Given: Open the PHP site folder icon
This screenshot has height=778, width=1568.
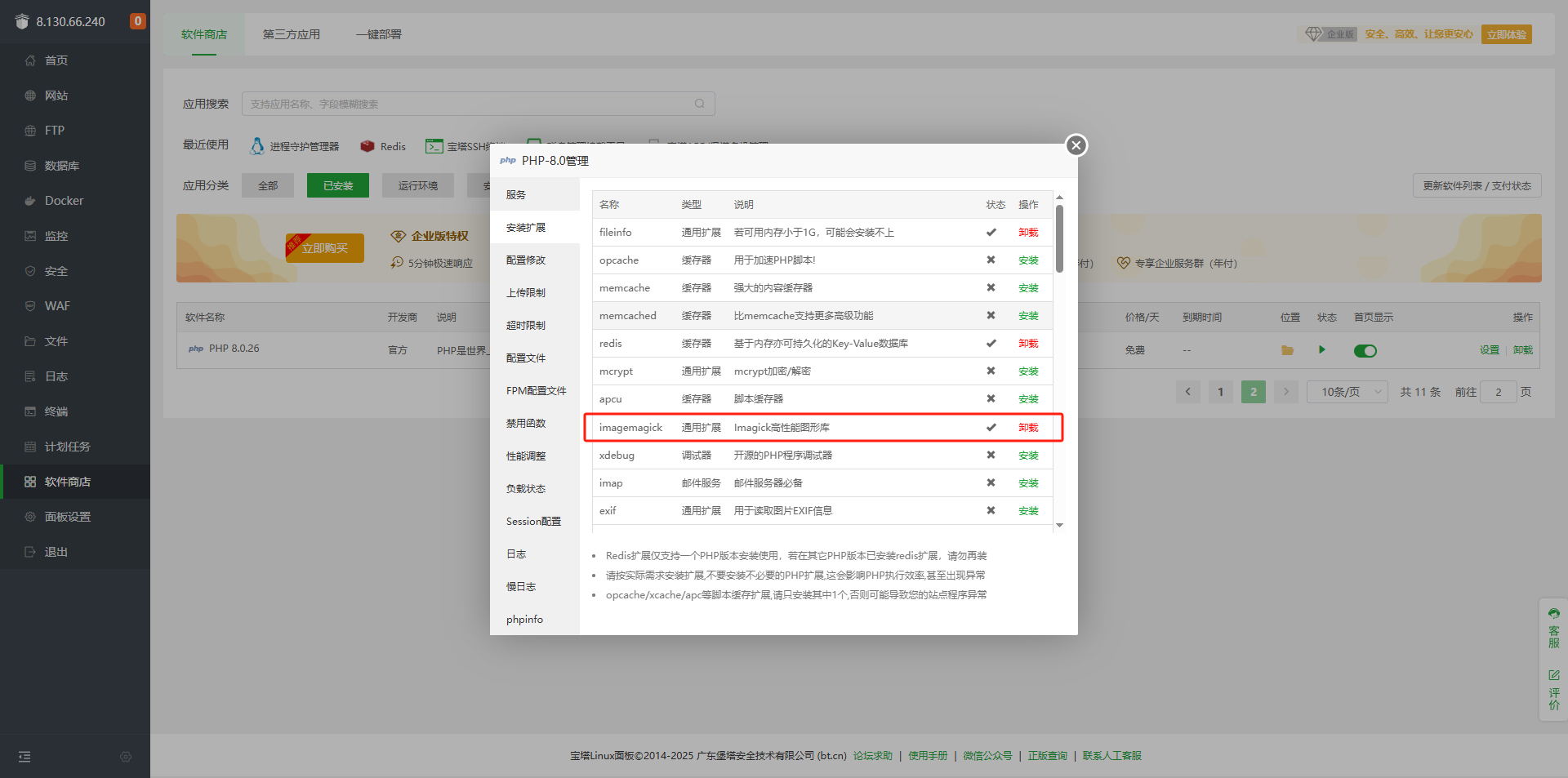Looking at the screenshot, I should (x=1288, y=349).
